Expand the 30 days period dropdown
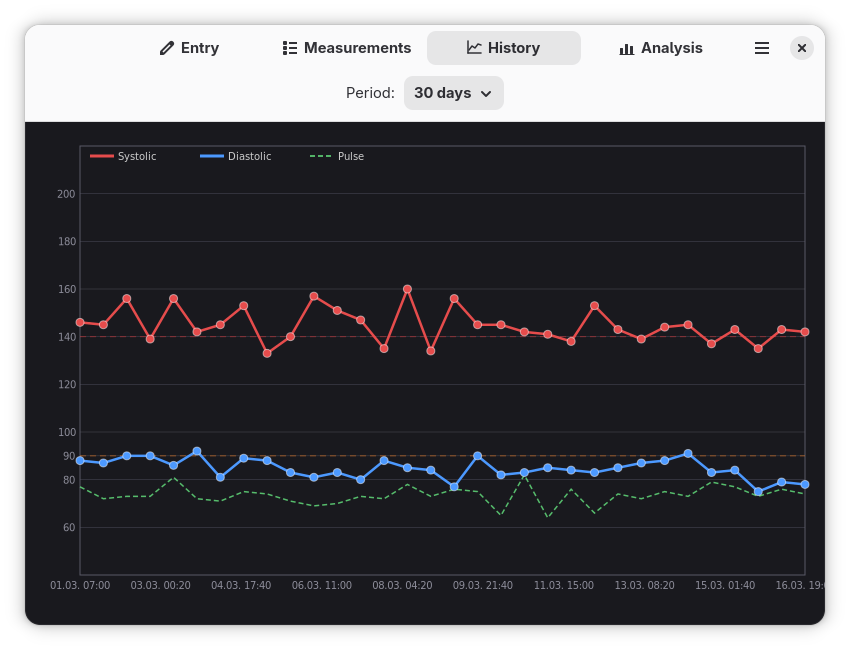The width and height of the screenshot is (850, 650). coord(453,93)
